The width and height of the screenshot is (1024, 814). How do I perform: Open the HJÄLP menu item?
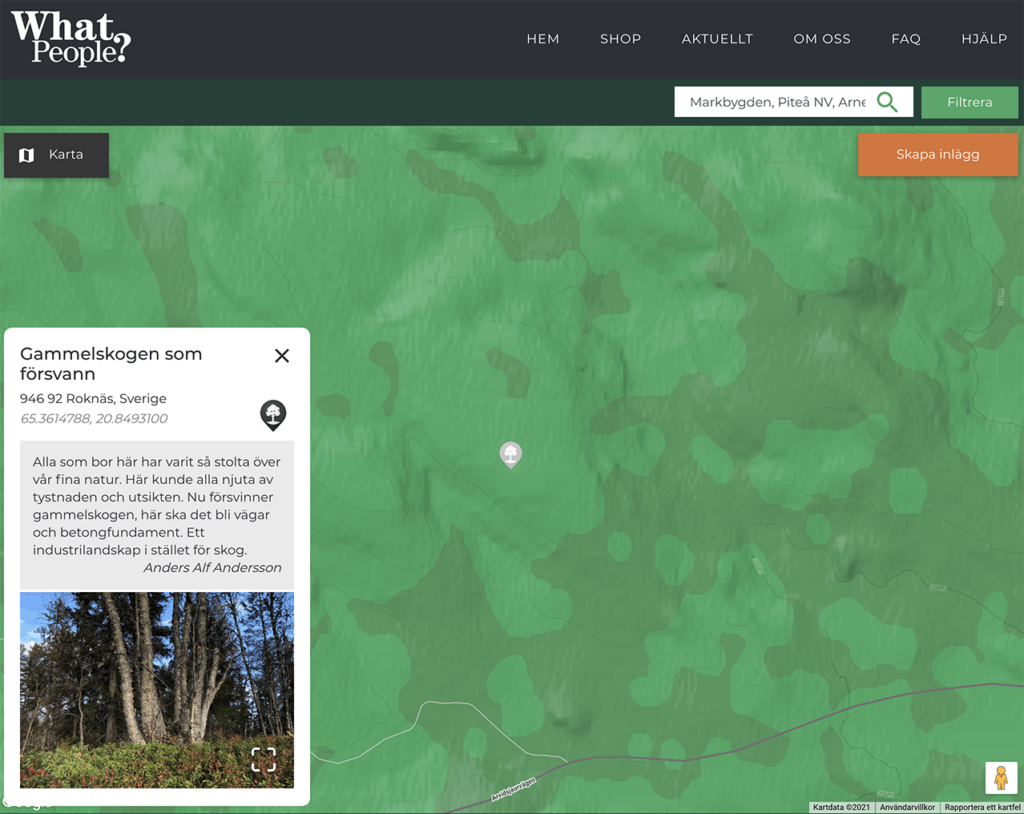(x=984, y=39)
